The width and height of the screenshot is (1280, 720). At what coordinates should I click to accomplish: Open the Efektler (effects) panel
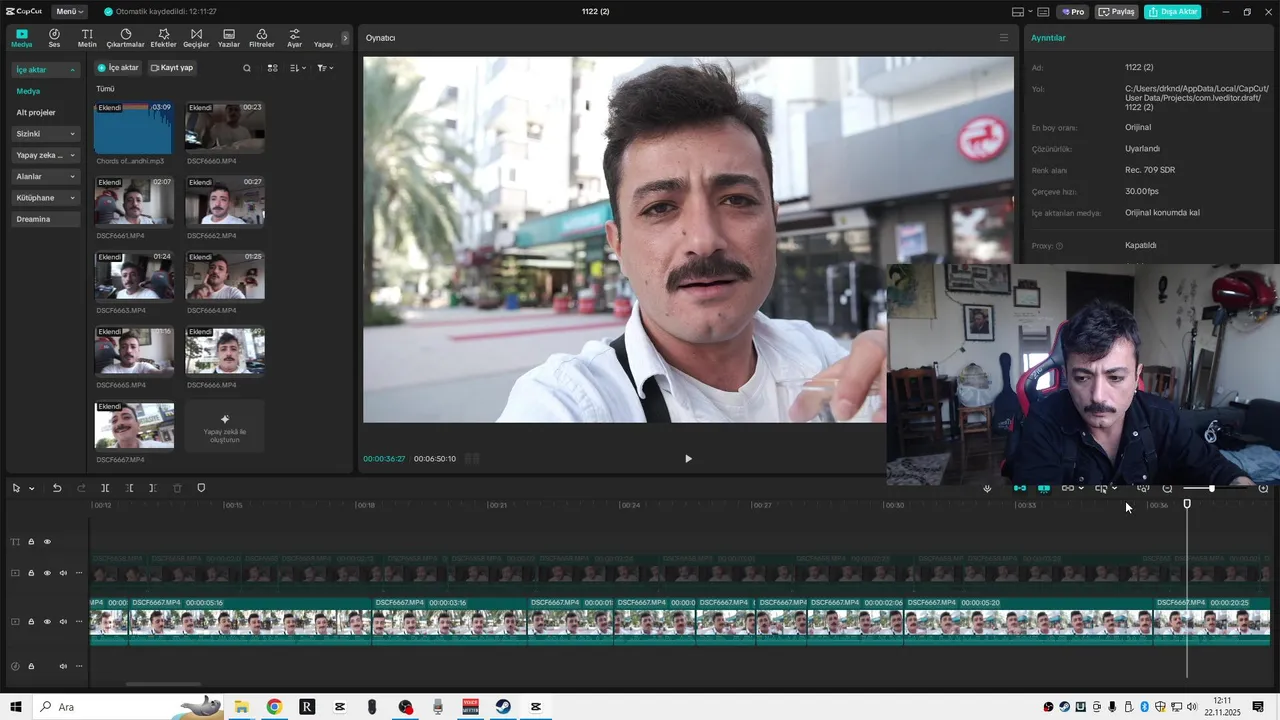[x=163, y=38]
